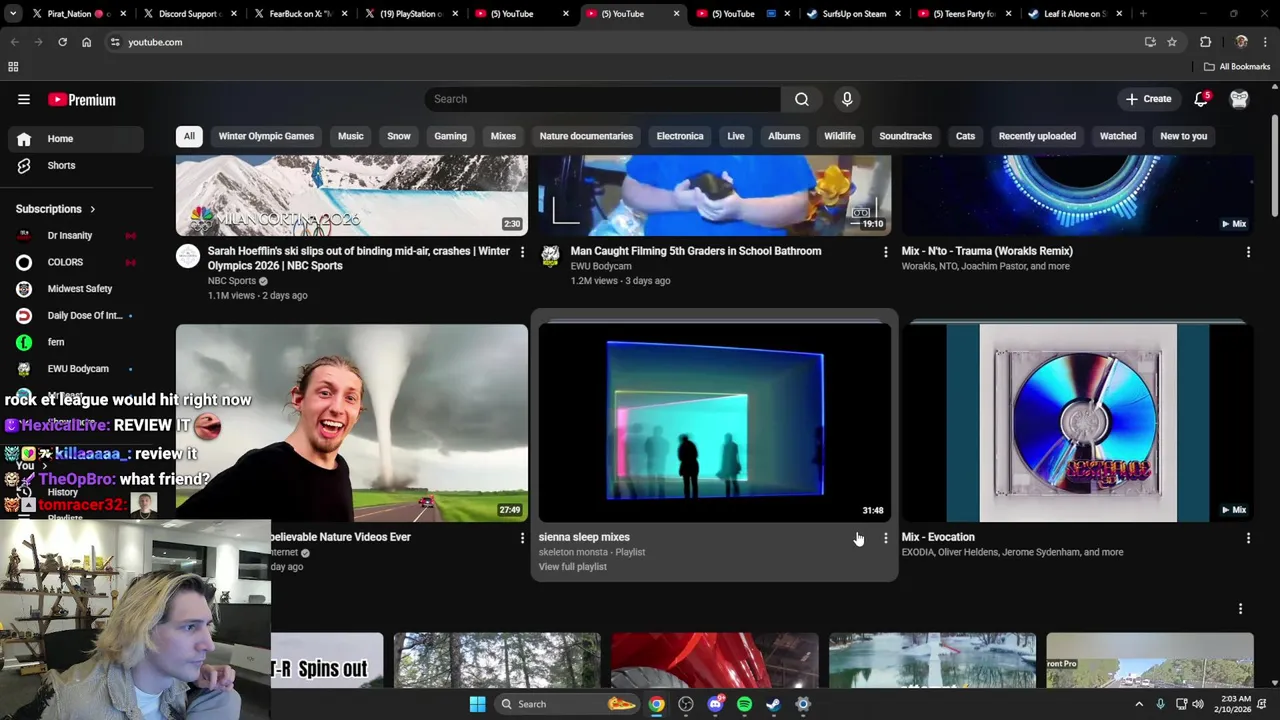Select the Electronica filter chip

tap(680, 136)
